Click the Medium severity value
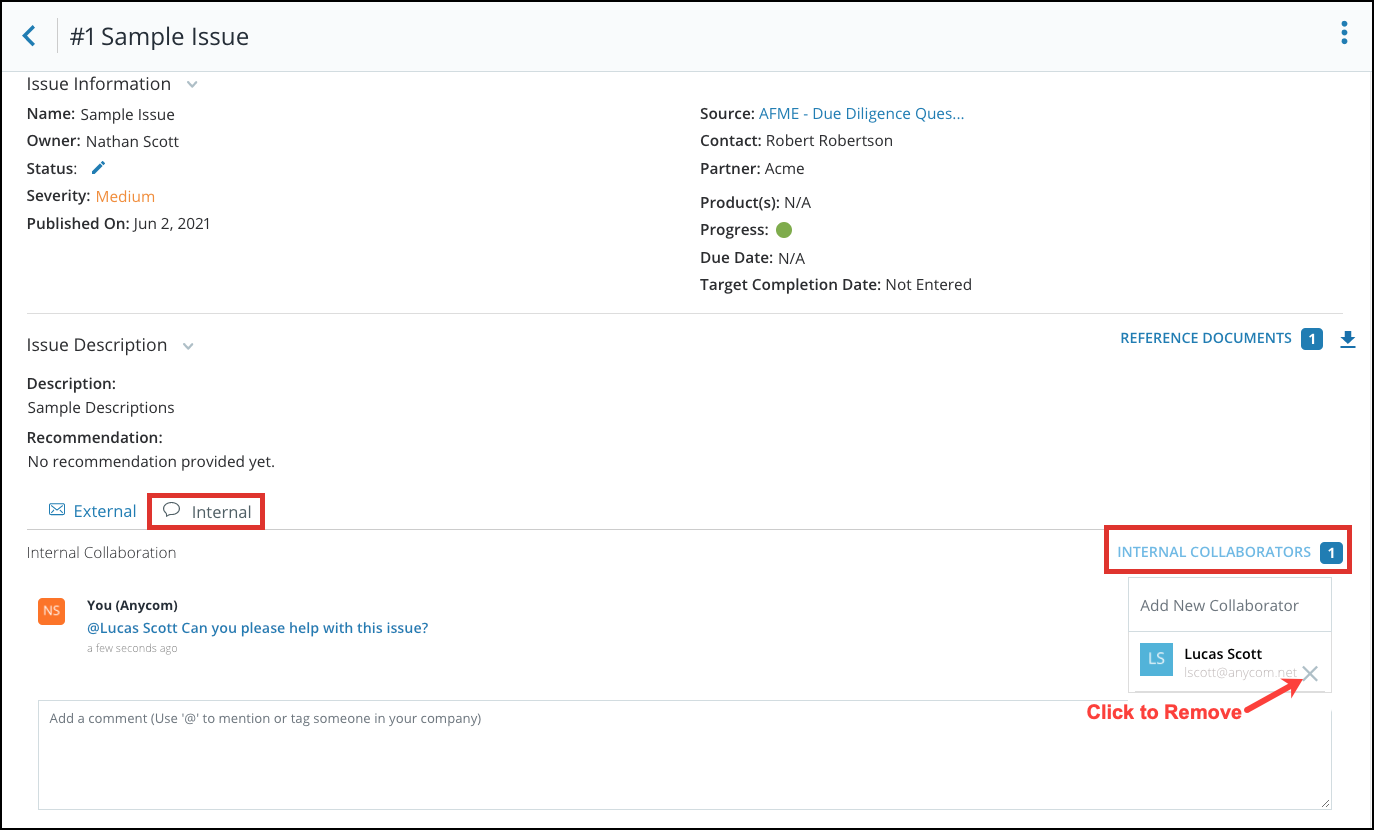Screen dimensions: 1374x830 (125, 197)
